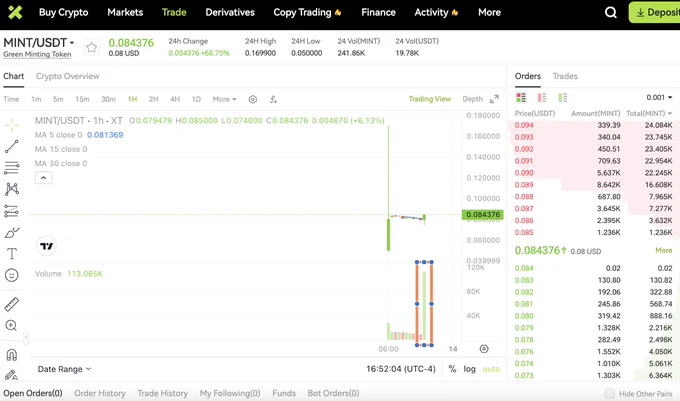
Task: Open the More menu in header
Action: point(489,12)
